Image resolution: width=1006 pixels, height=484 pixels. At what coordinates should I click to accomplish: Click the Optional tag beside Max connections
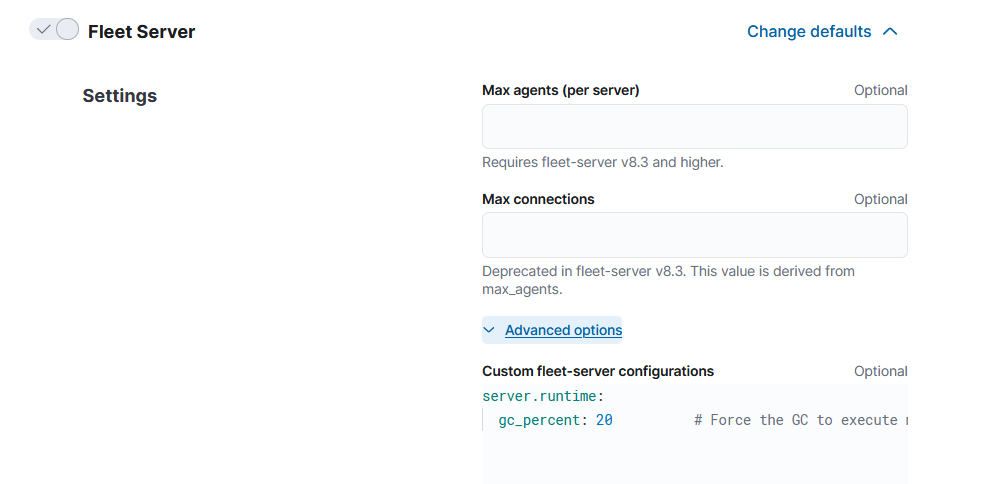(x=880, y=199)
